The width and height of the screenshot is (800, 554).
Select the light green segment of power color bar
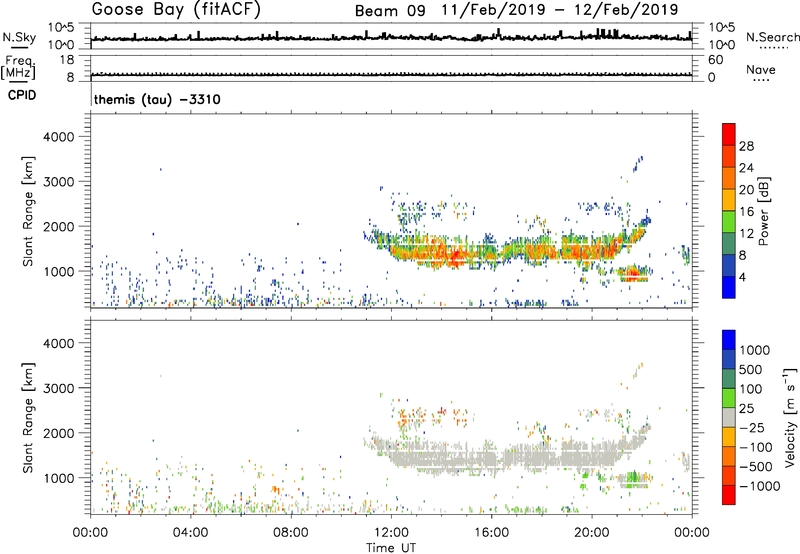click(729, 222)
